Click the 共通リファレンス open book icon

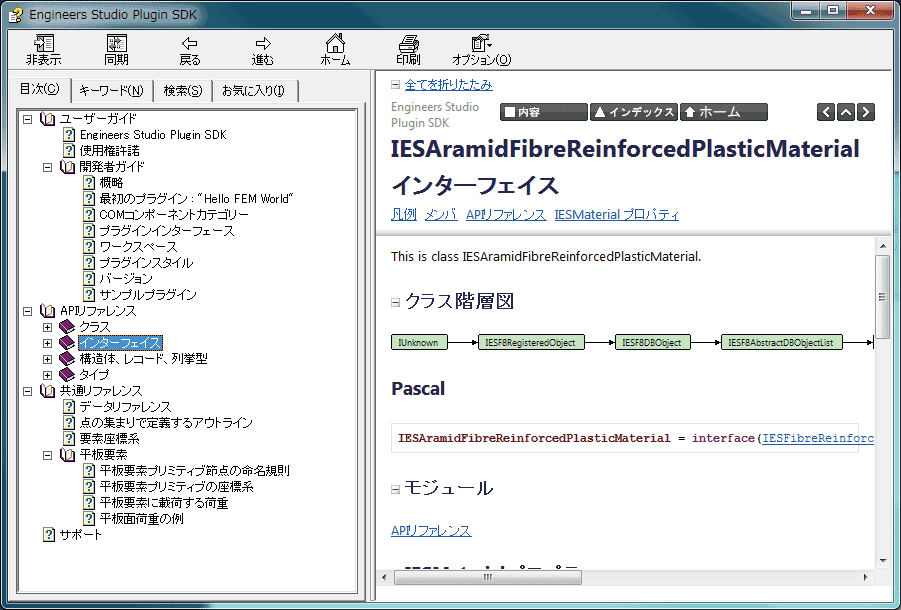47,391
